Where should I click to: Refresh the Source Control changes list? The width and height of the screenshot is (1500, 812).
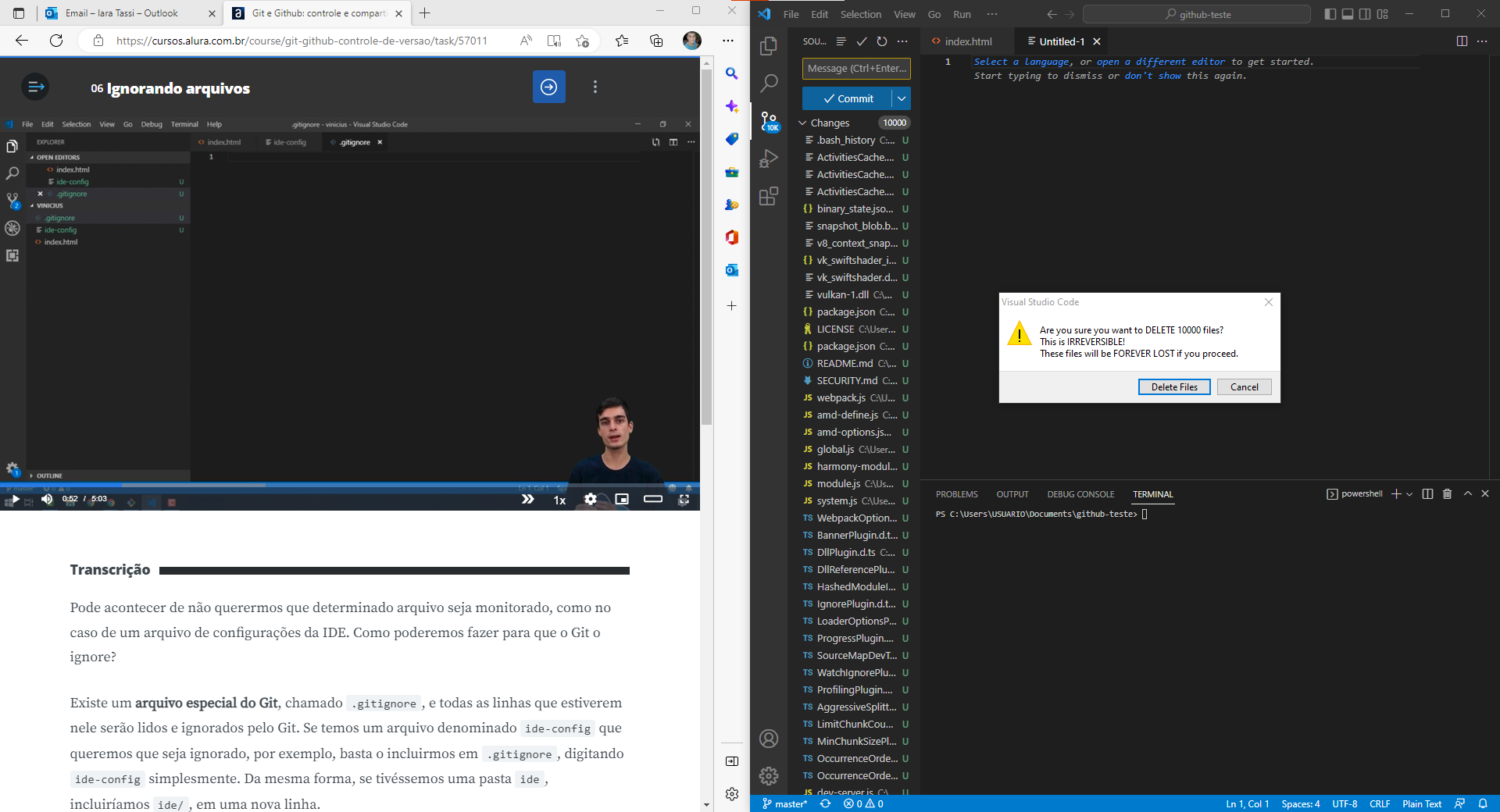point(882,41)
